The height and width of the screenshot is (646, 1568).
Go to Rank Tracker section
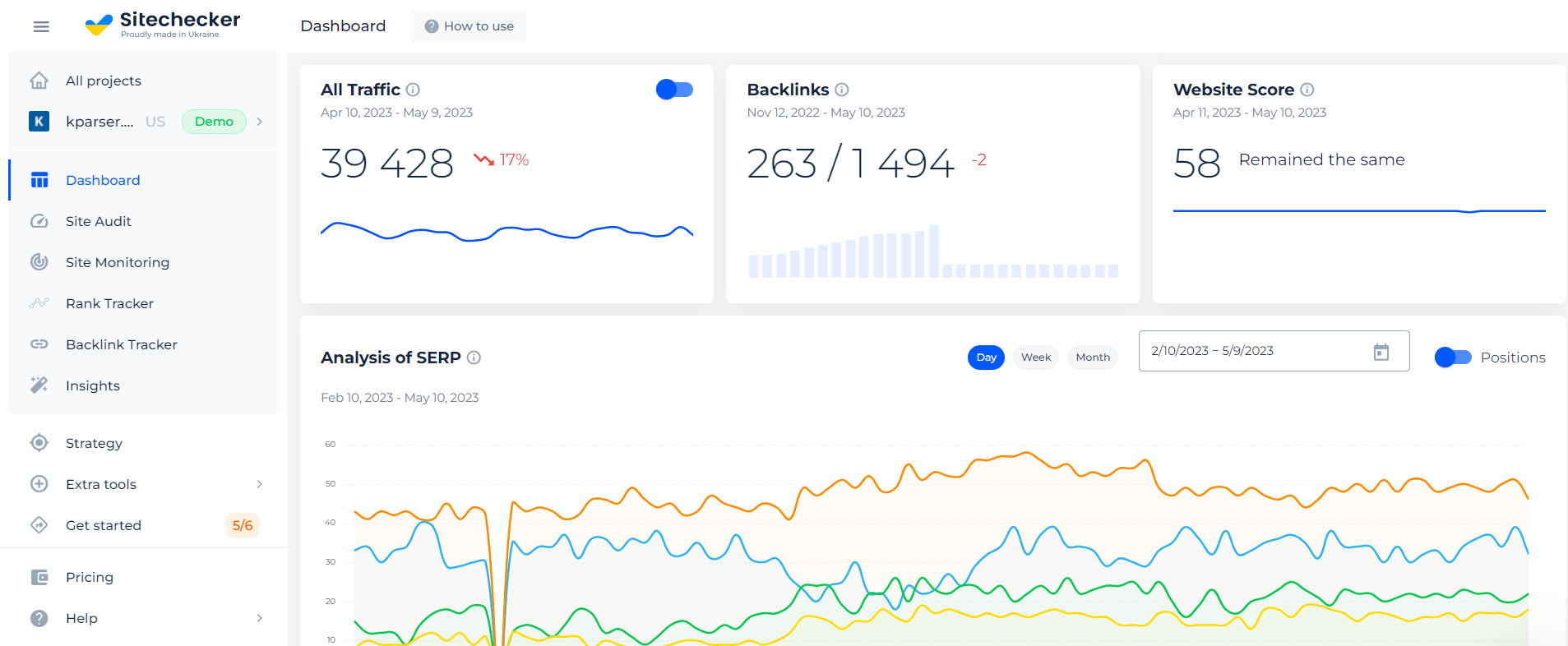pos(109,303)
